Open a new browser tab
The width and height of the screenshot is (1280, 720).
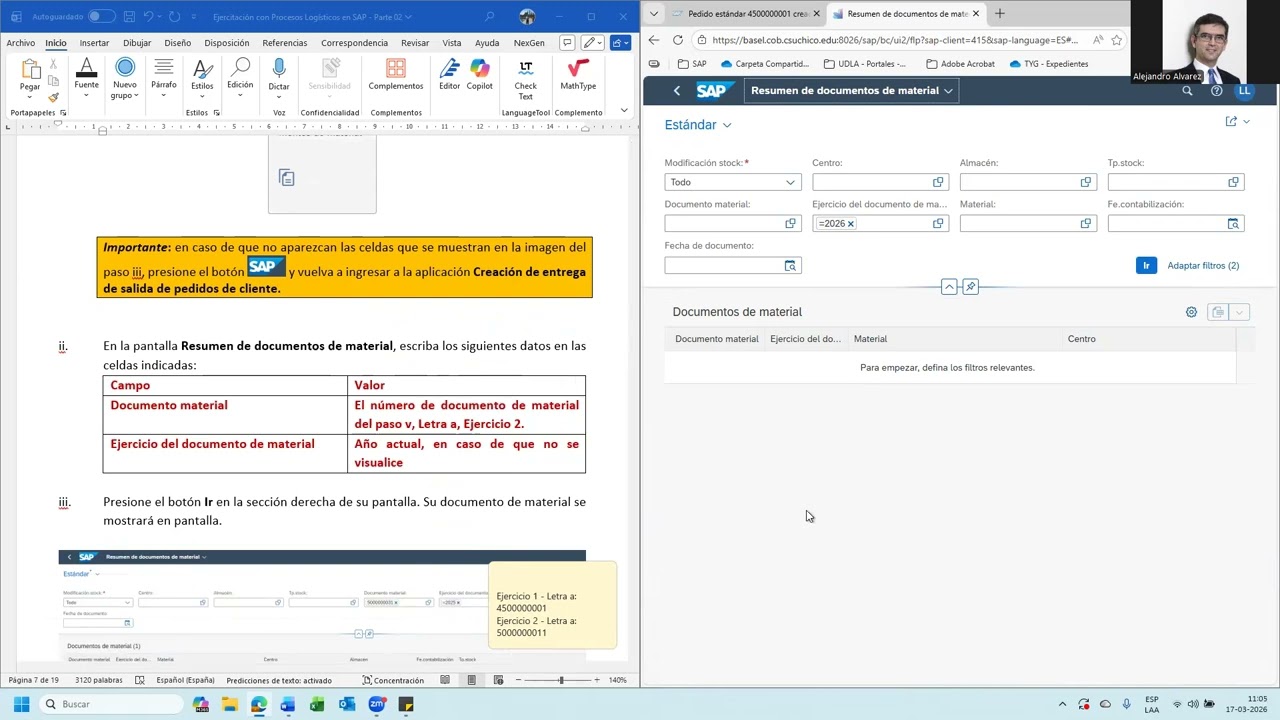pyautogui.click(x=999, y=14)
